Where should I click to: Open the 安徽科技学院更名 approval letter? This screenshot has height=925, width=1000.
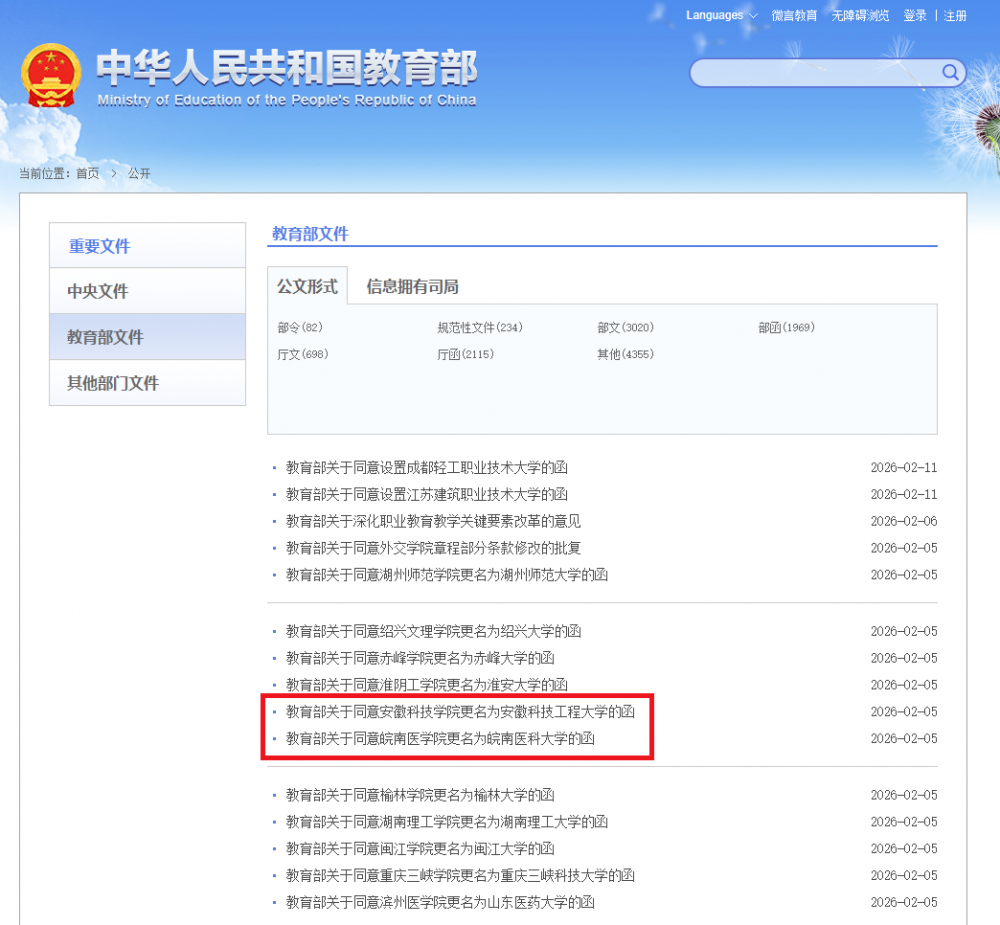[x=461, y=712]
